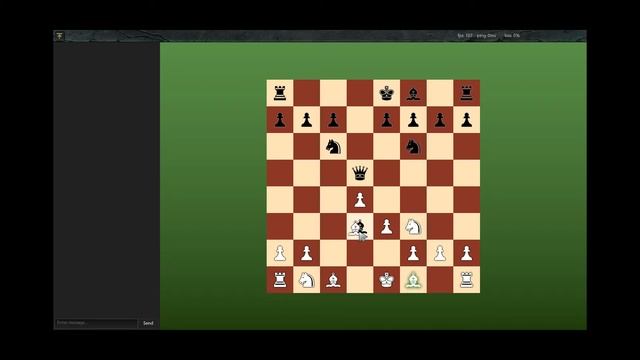Click the empty d8 square beside black king
Screen dimensions: 640x360
pyautogui.click(x=360, y=93)
